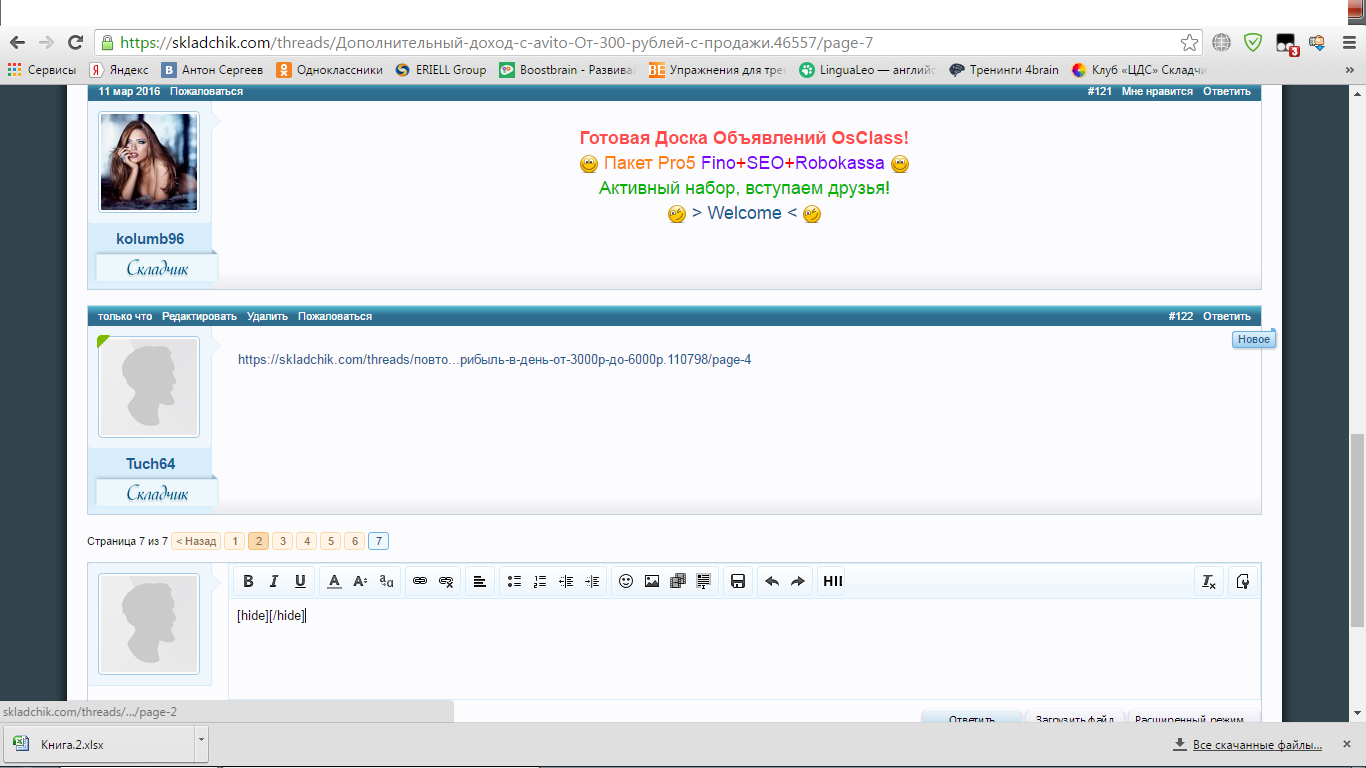Go to page 3 of the thread

pyautogui.click(x=283, y=541)
